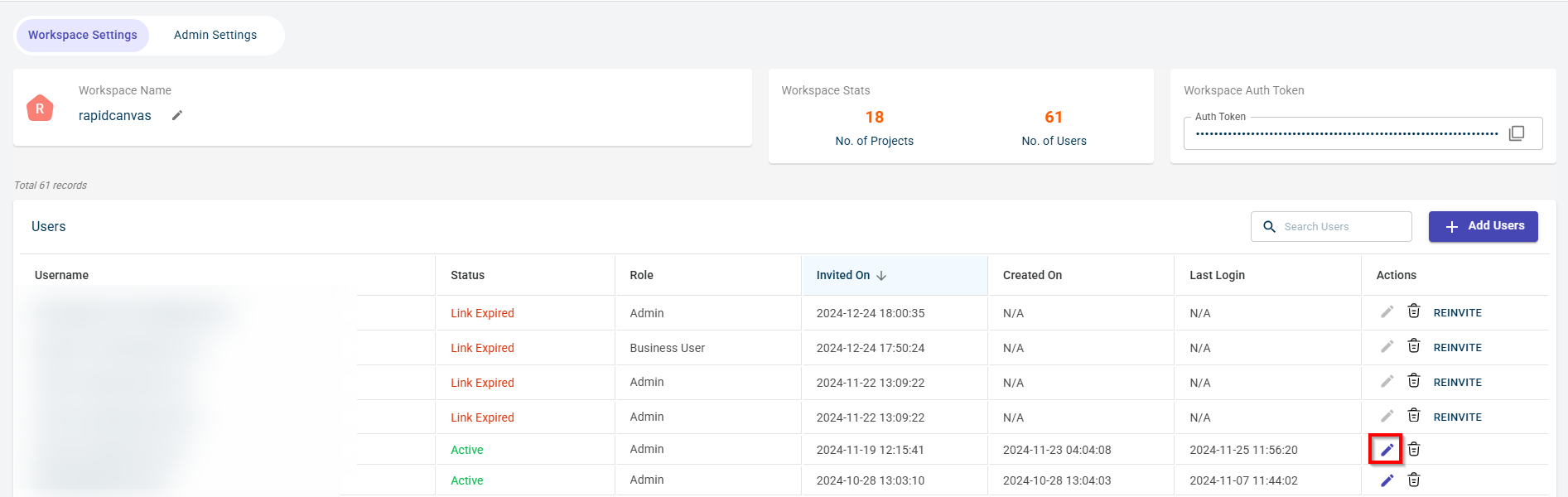Delete user invited on 2024-11-19

(x=1414, y=449)
